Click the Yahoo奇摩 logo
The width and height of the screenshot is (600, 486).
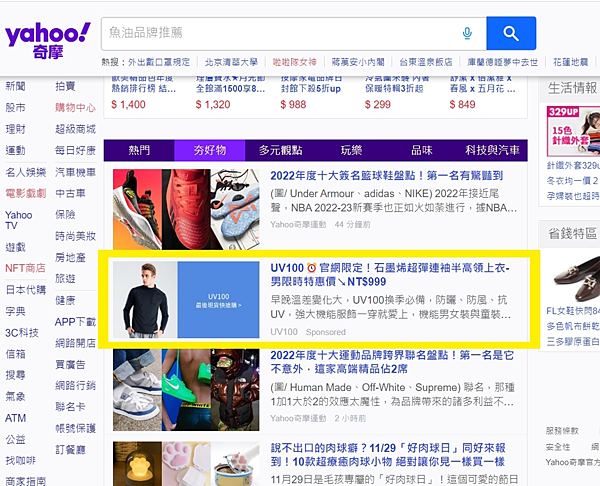[48, 41]
